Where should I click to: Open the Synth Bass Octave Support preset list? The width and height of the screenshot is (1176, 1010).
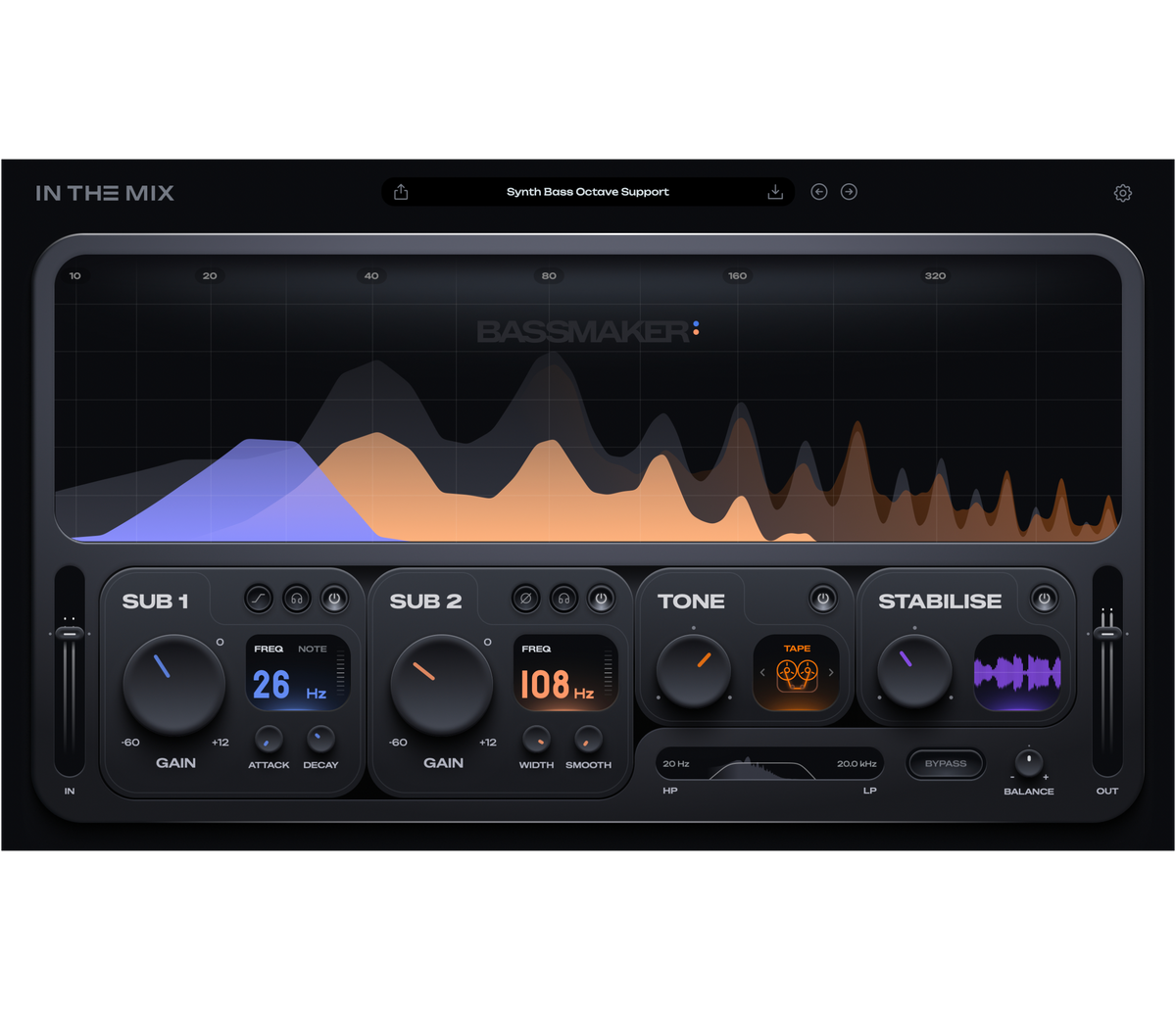[588, 192]
